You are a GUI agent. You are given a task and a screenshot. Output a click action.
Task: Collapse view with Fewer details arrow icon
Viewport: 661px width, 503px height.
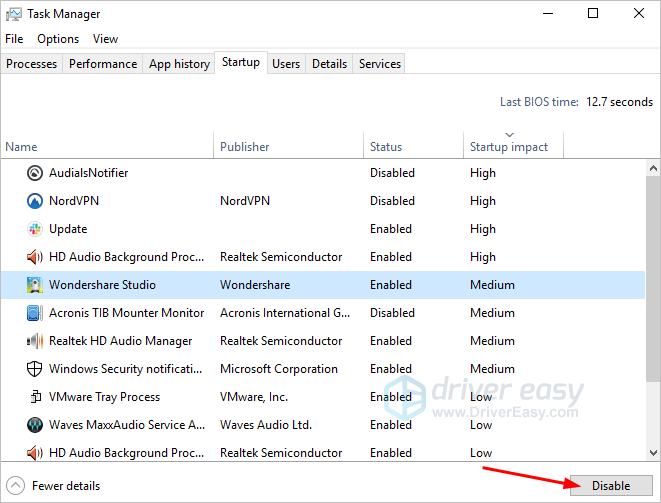click(x=16, y=486)
